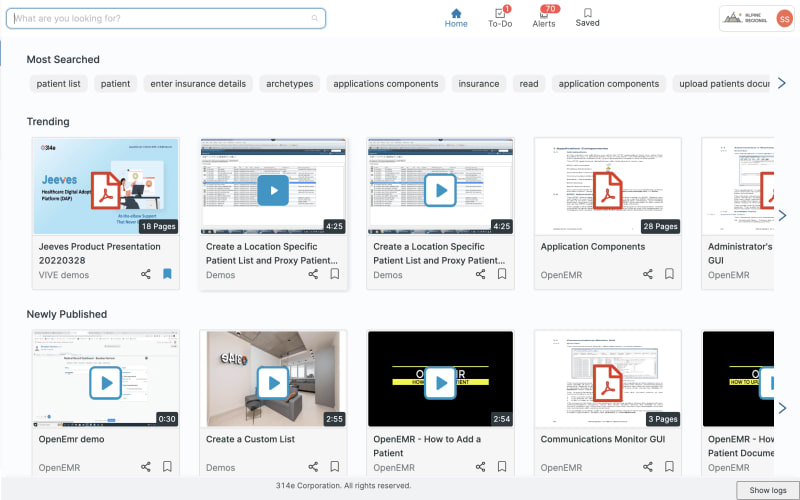Open 'Communications Monitor GUI' title link
Screen dimensions: 800x500
[x=603, y=439]
